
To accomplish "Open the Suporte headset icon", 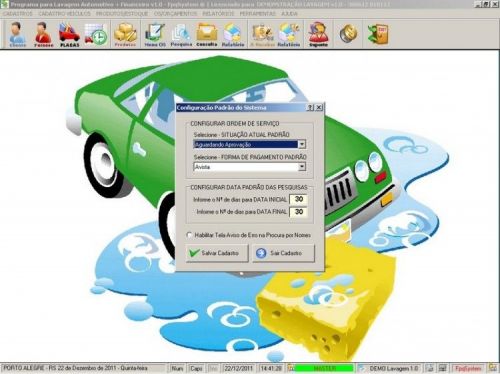I will [318, 34].
